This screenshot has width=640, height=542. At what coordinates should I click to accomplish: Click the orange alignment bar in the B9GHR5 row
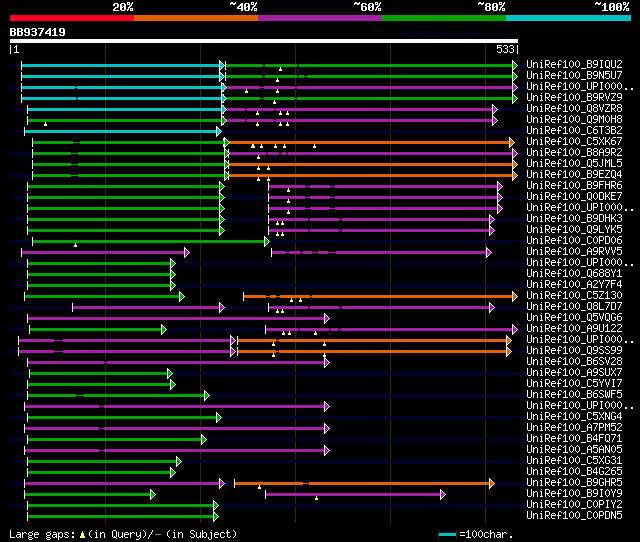pos(364,484)
